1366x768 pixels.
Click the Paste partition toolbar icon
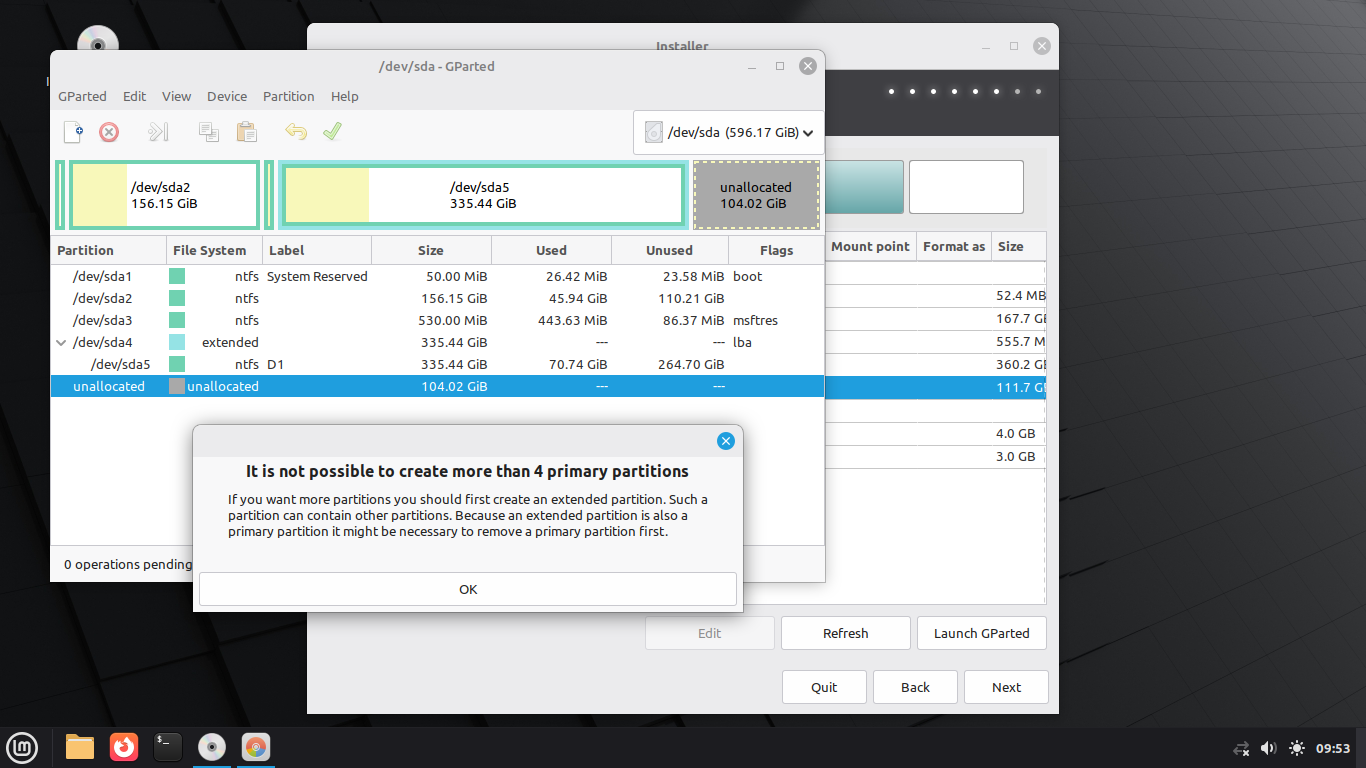[x=246, y=132]
